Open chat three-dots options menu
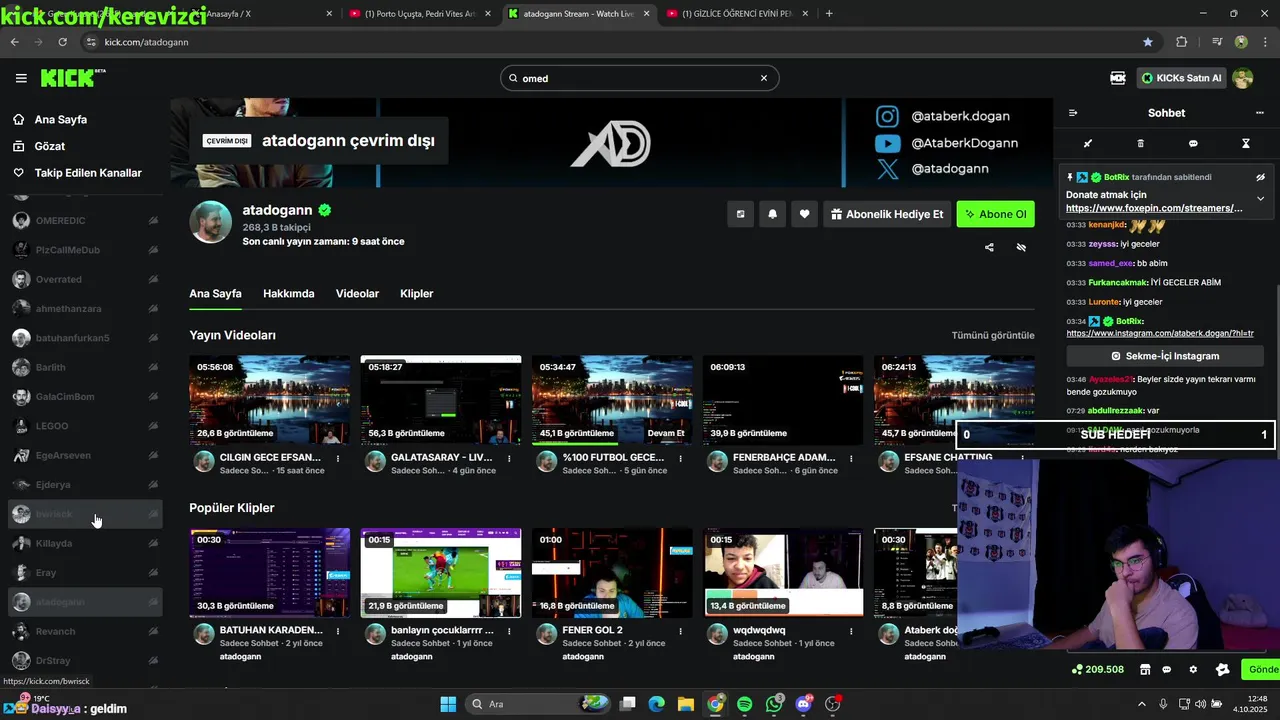Screen dimensions: 1280x720 pos(1260,113)
